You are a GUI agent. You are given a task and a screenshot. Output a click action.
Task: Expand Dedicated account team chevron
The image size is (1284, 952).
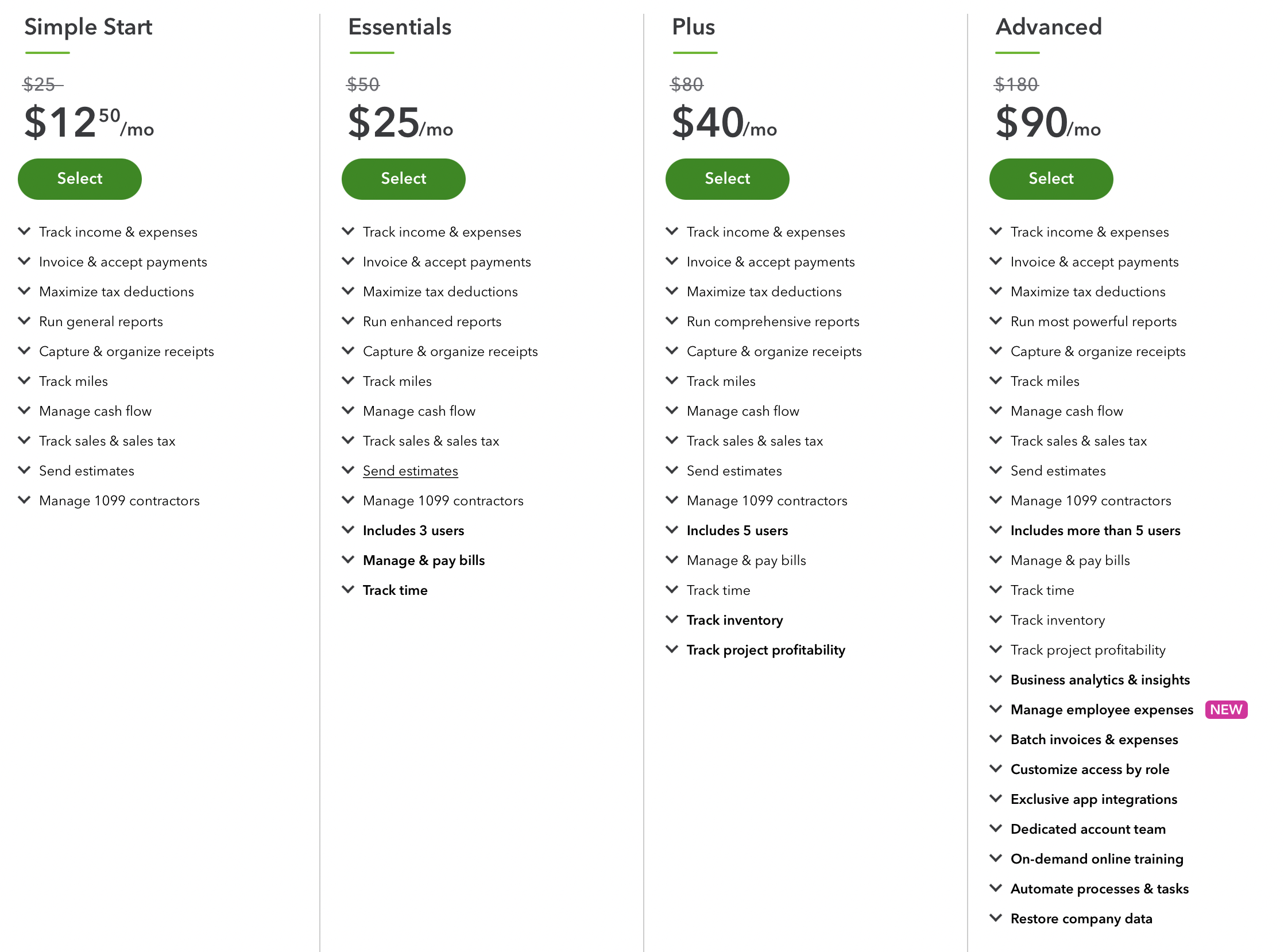[x=996, y=828]
